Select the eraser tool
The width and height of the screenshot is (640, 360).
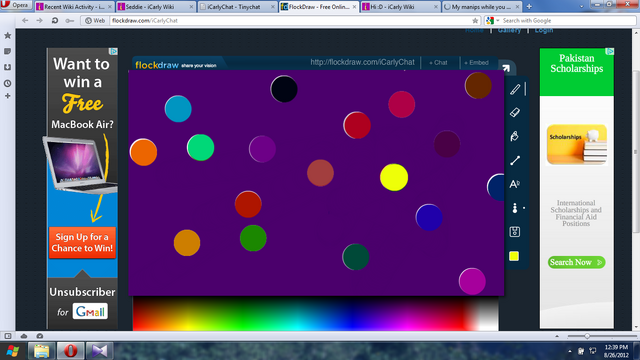[x=515, y=113]
